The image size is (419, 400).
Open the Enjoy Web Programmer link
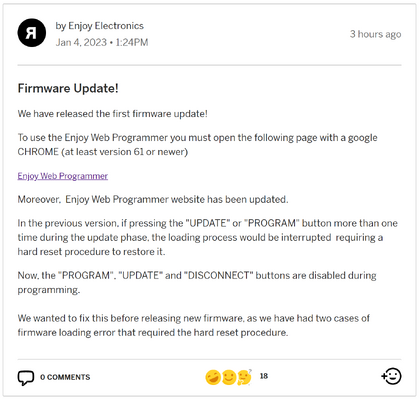click(x=63, y=176)
